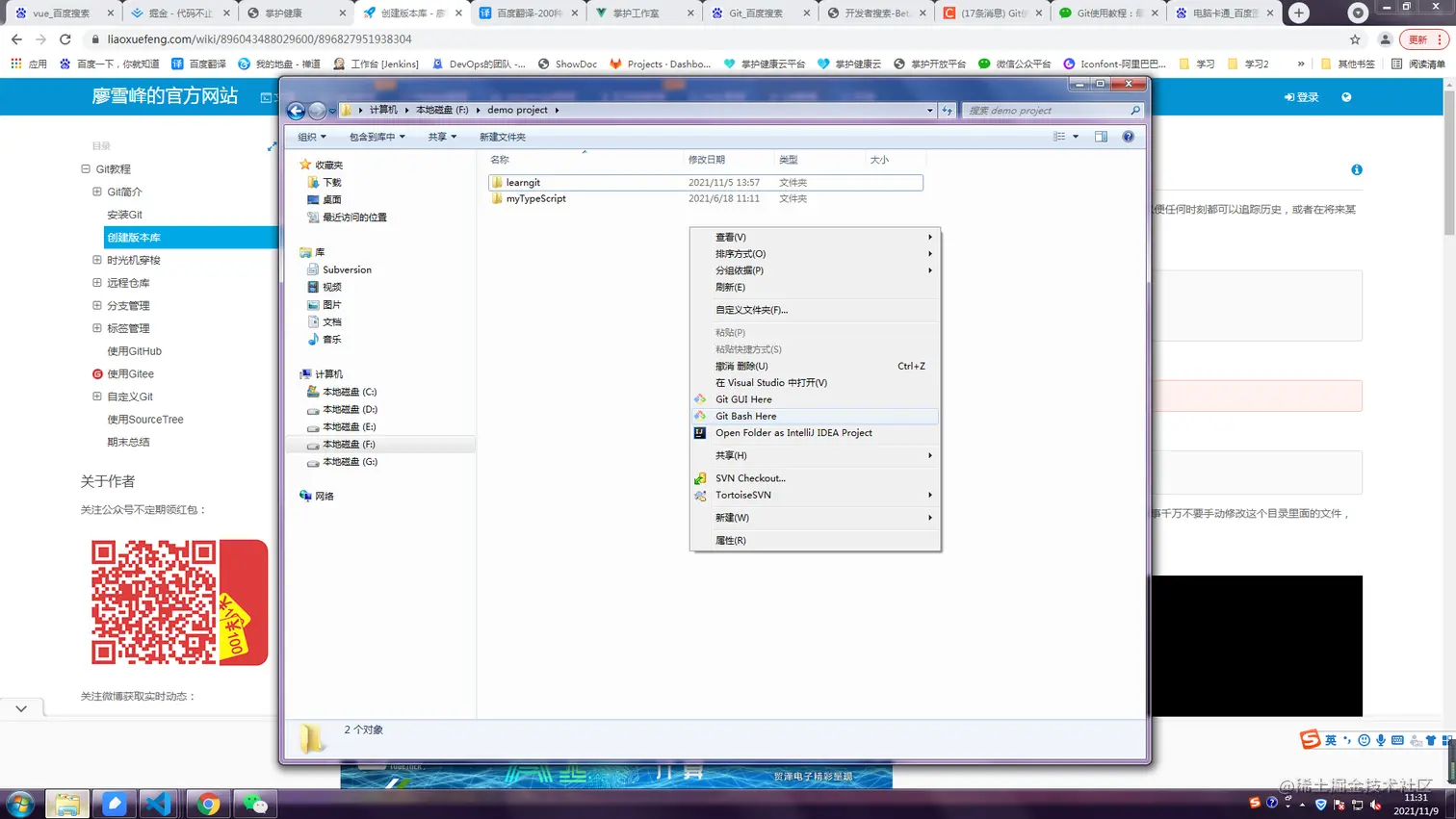
Task: Switch to the Git_百度搜索 Chrome tab
Action: [761, 13]
